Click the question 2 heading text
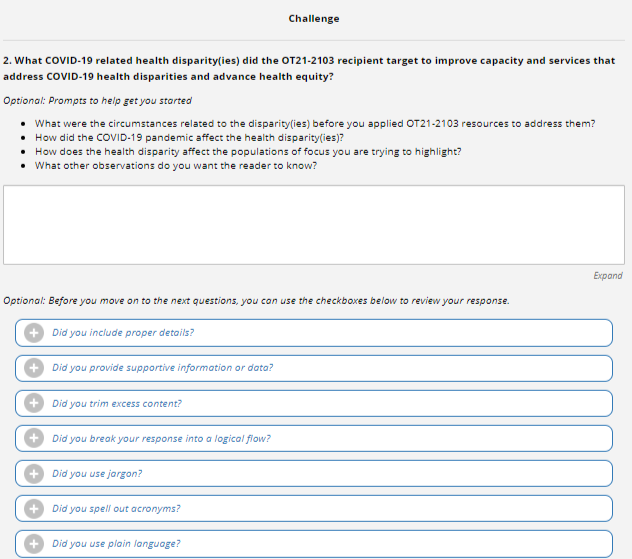The image size is (632, 559). [308, 68]
